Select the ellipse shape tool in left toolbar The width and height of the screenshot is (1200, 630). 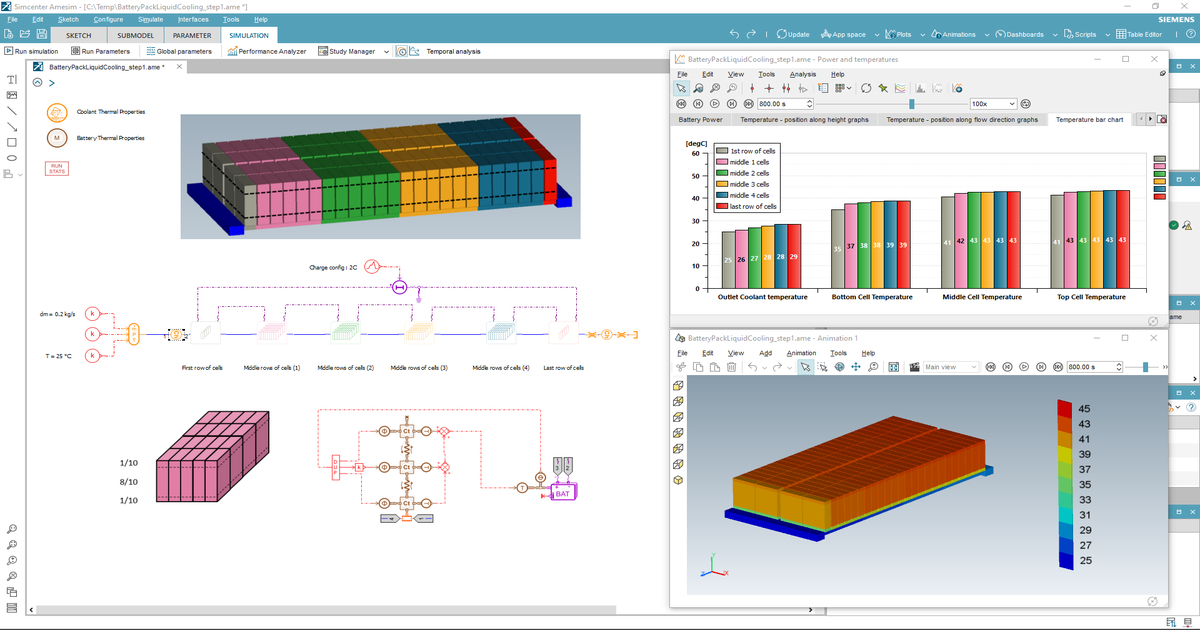click(x=12, y=158)
